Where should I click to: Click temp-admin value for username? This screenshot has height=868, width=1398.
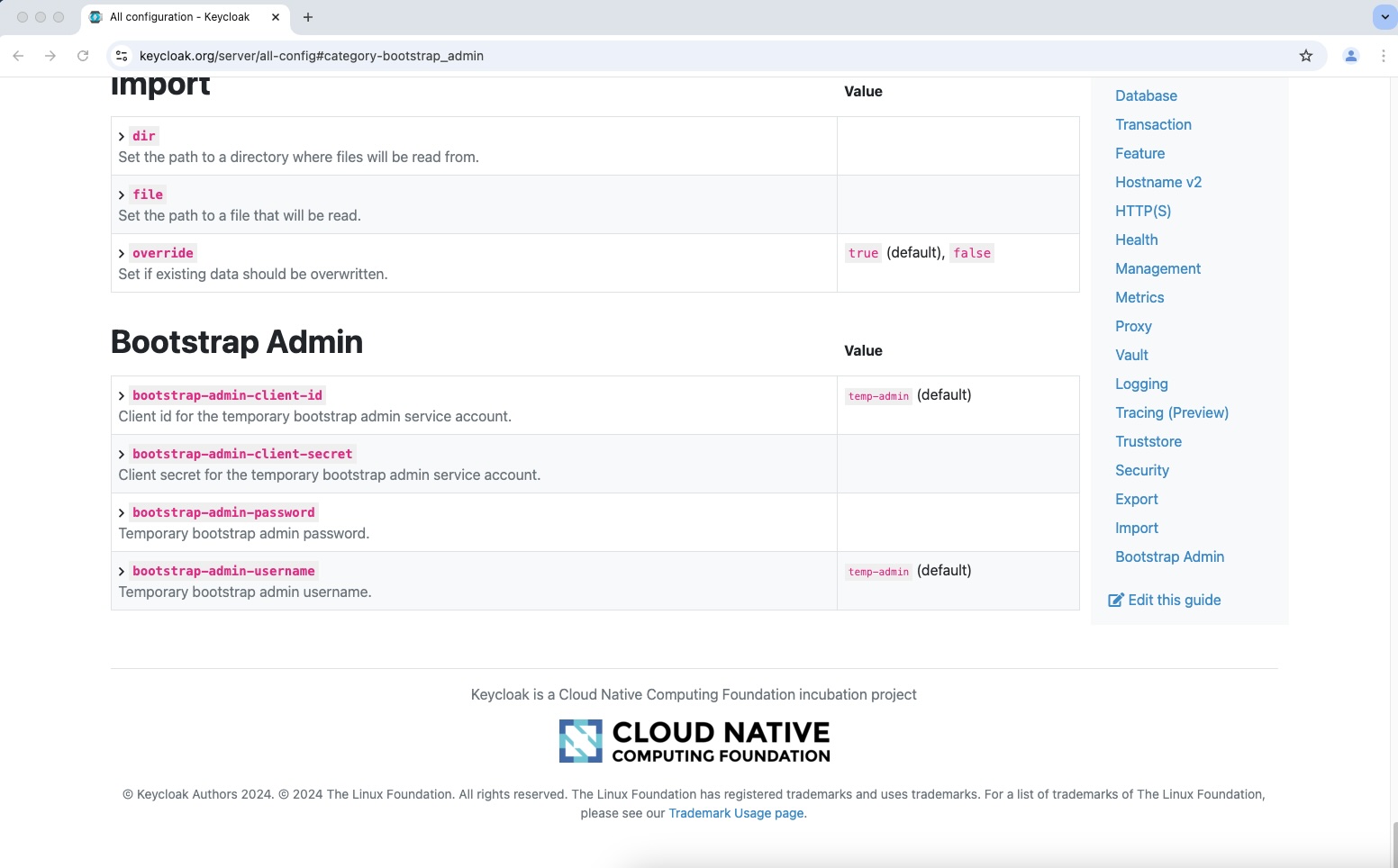coord(878,572)
